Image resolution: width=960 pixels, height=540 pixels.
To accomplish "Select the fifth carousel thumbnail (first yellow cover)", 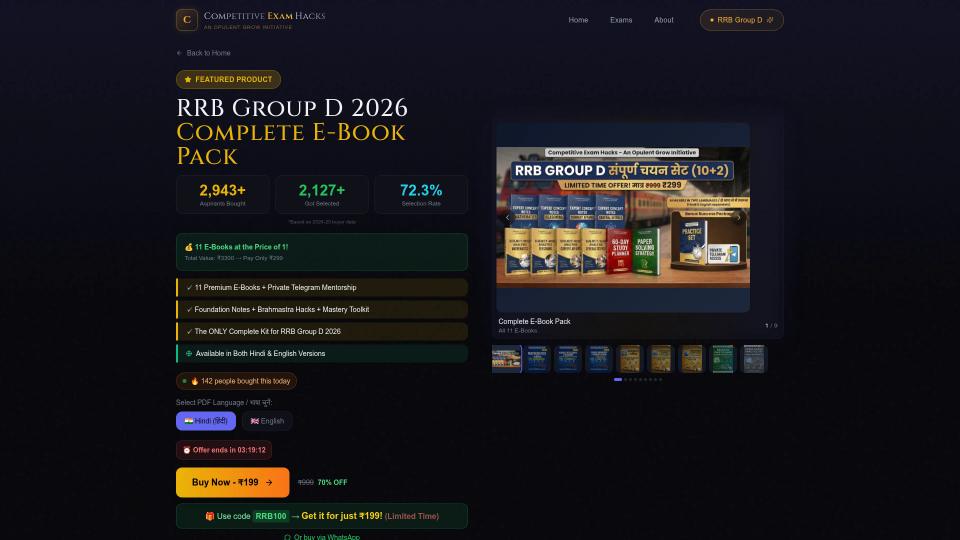I will (x=630, y=359).
